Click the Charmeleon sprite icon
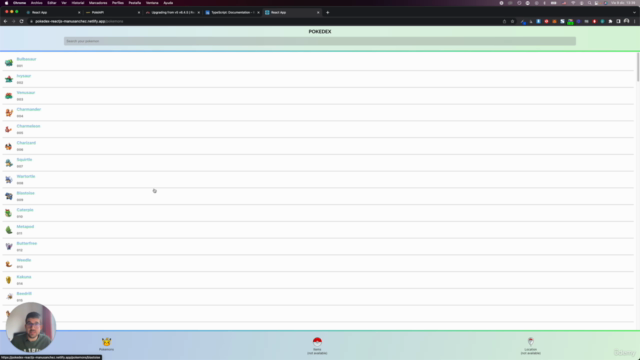The height and width of the screenshot is (360, 640). [9, 129]
